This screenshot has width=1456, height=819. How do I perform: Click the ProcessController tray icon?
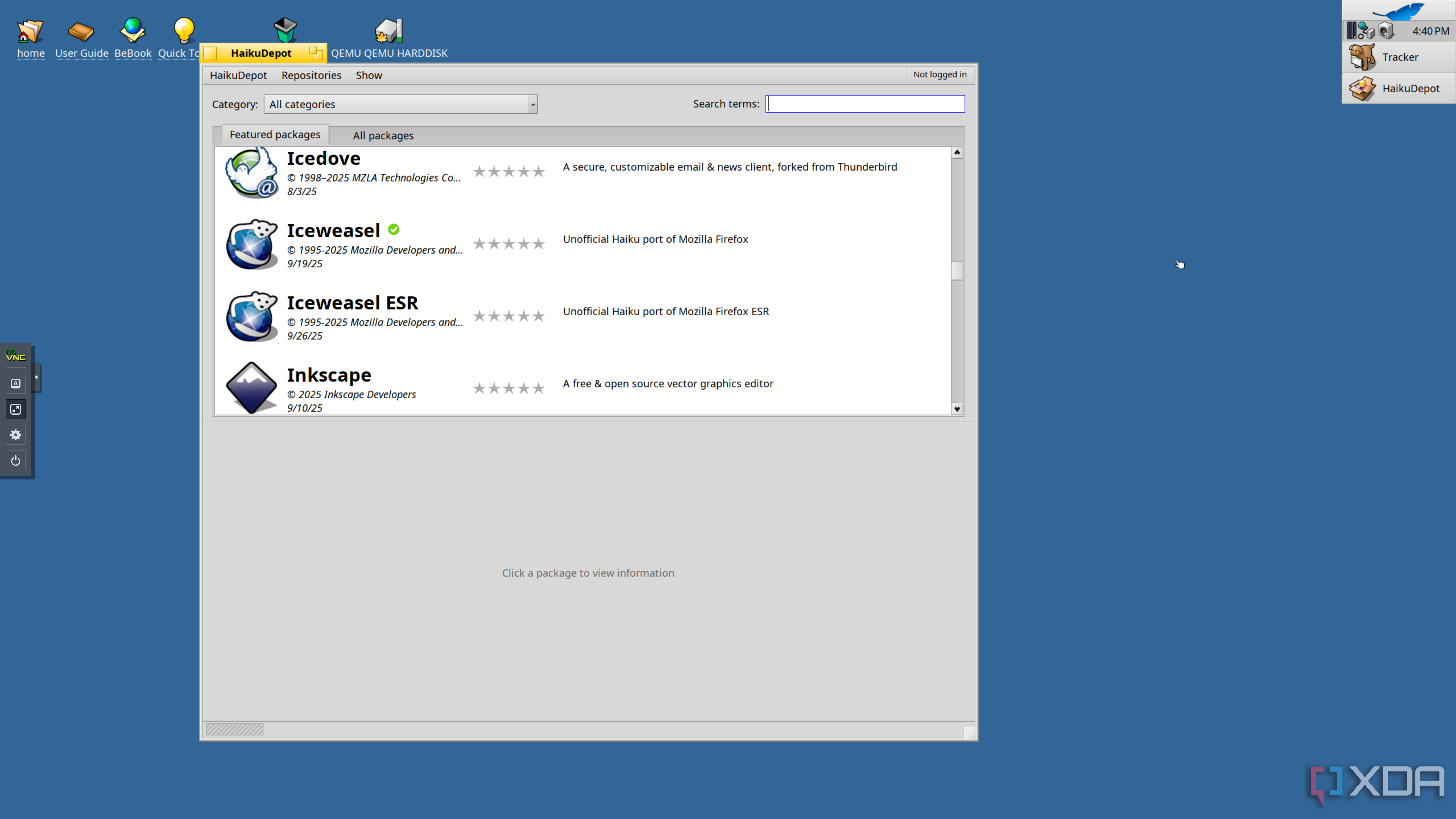click(x=1351, y=30)
